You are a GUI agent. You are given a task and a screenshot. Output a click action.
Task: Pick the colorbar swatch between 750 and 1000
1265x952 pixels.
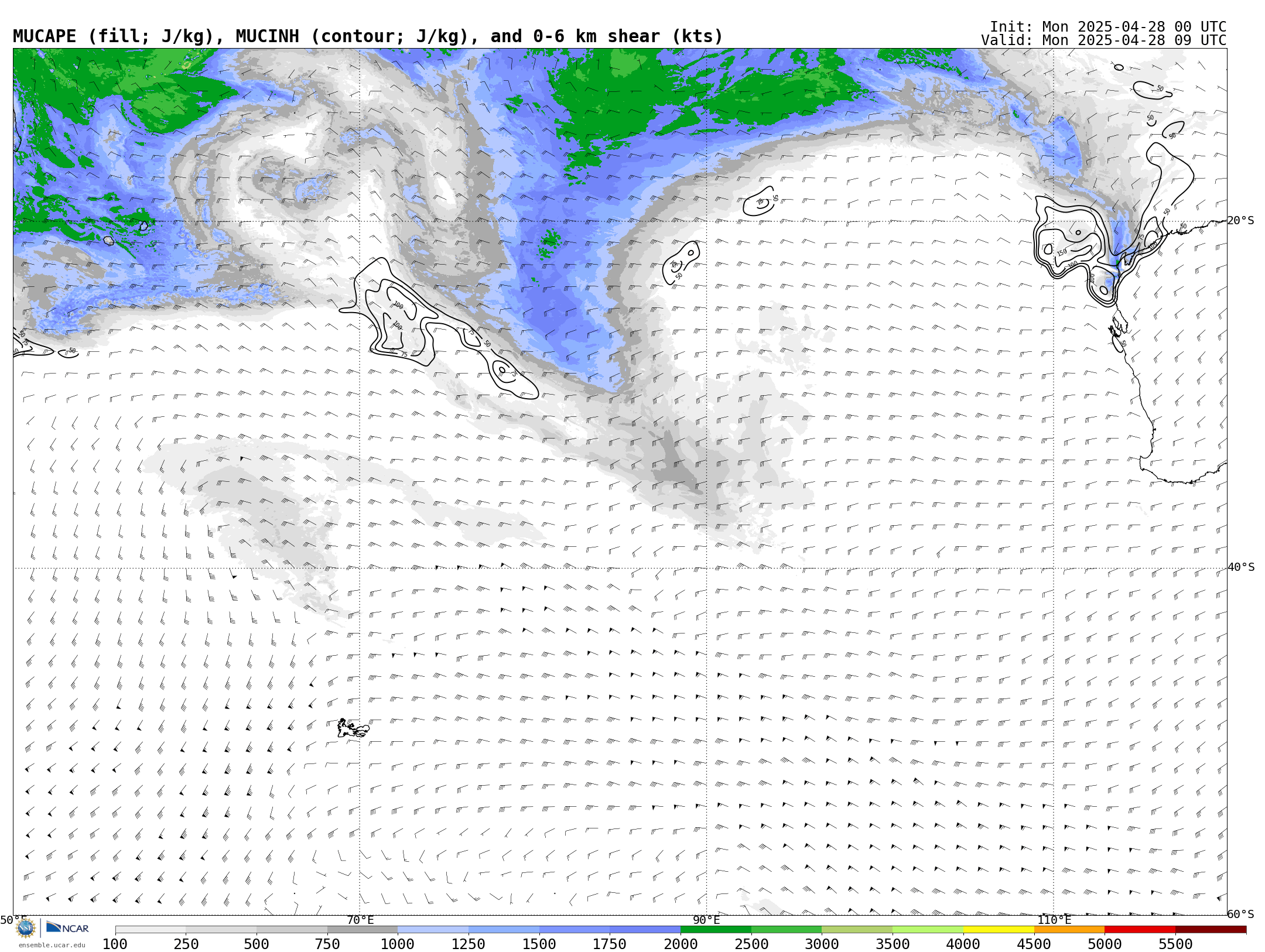(x=363, y=930)
